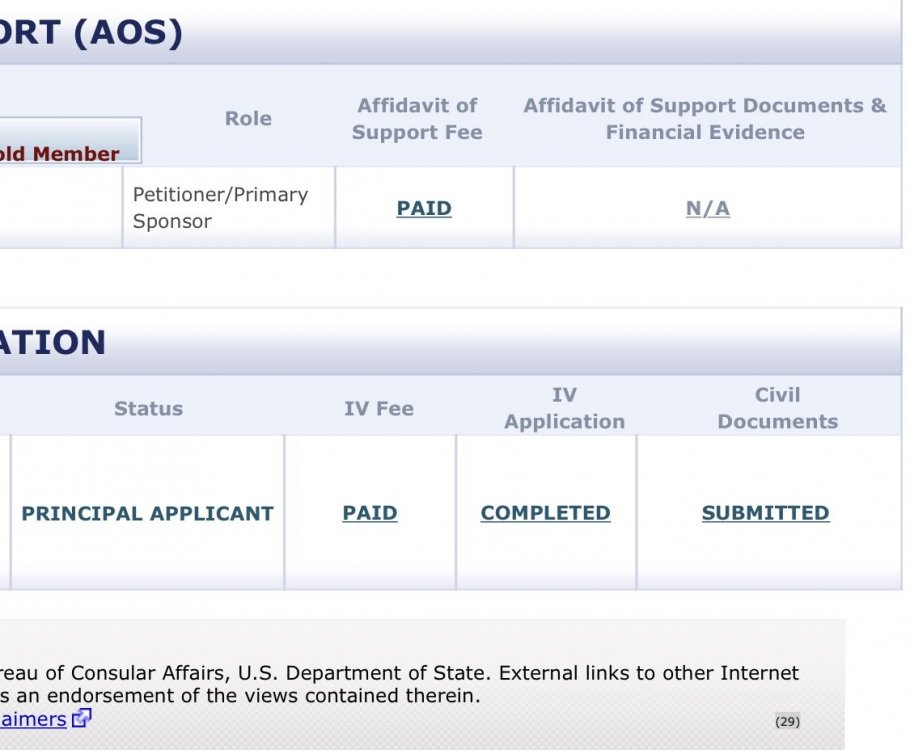Screen dimensions: 910x750
Task: Click the IV Application column header
Action: click(x=564, y=408)
